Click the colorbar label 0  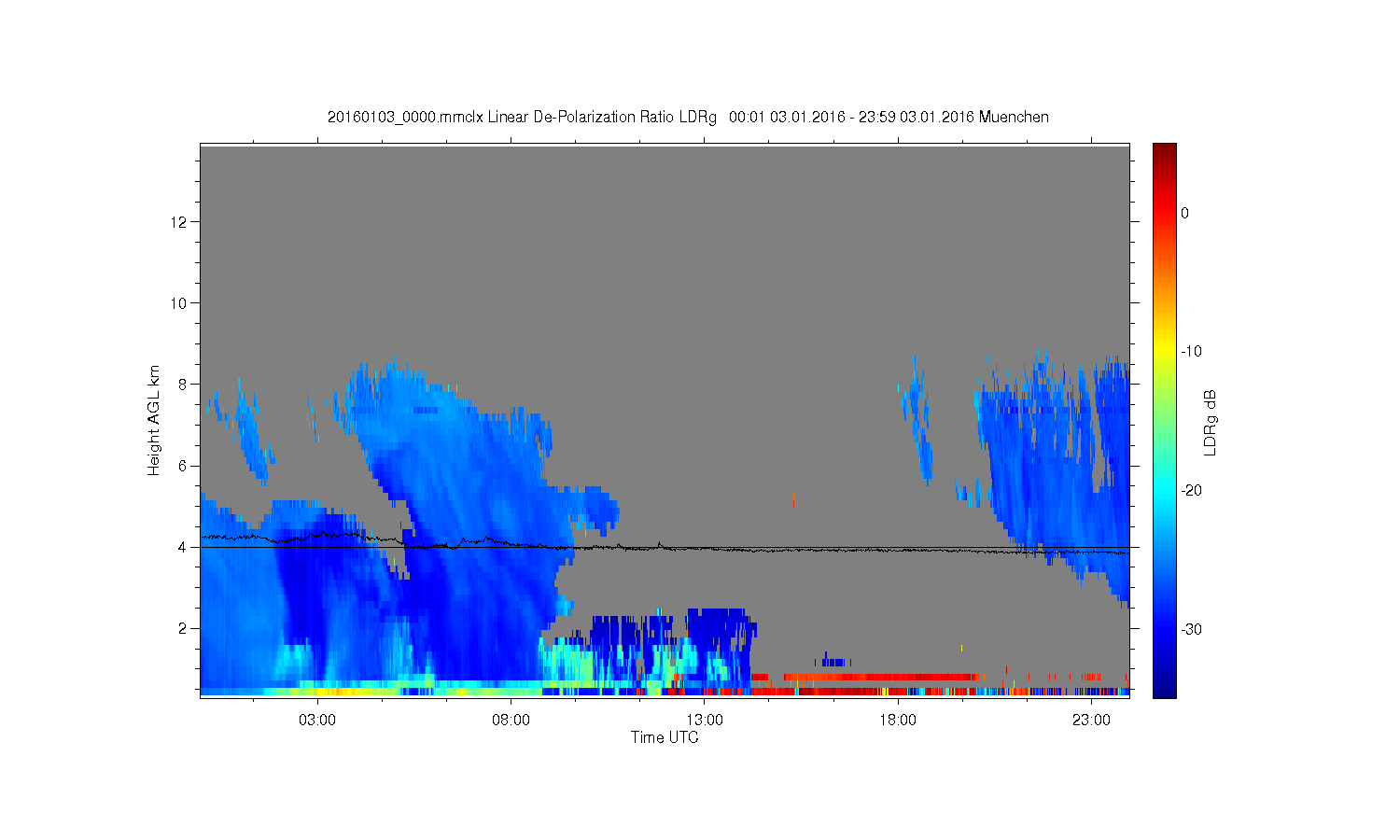pos(1184,213)
